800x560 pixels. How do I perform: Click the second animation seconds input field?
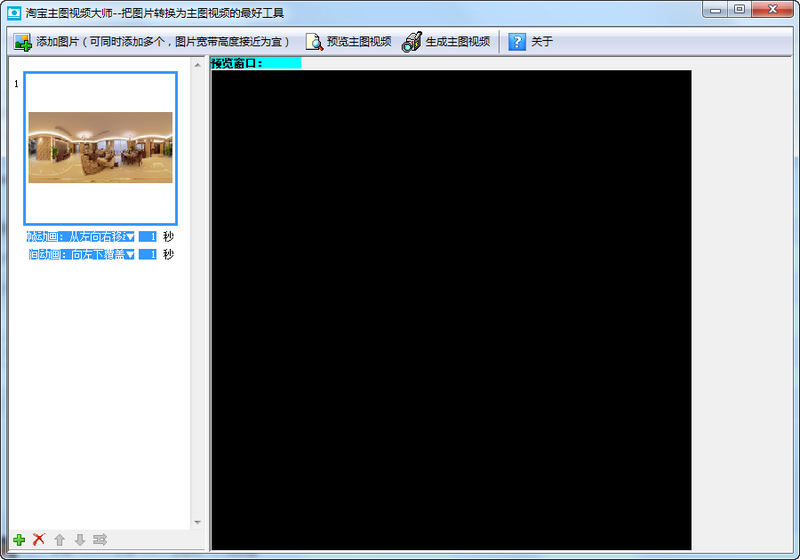pos(148,255)
